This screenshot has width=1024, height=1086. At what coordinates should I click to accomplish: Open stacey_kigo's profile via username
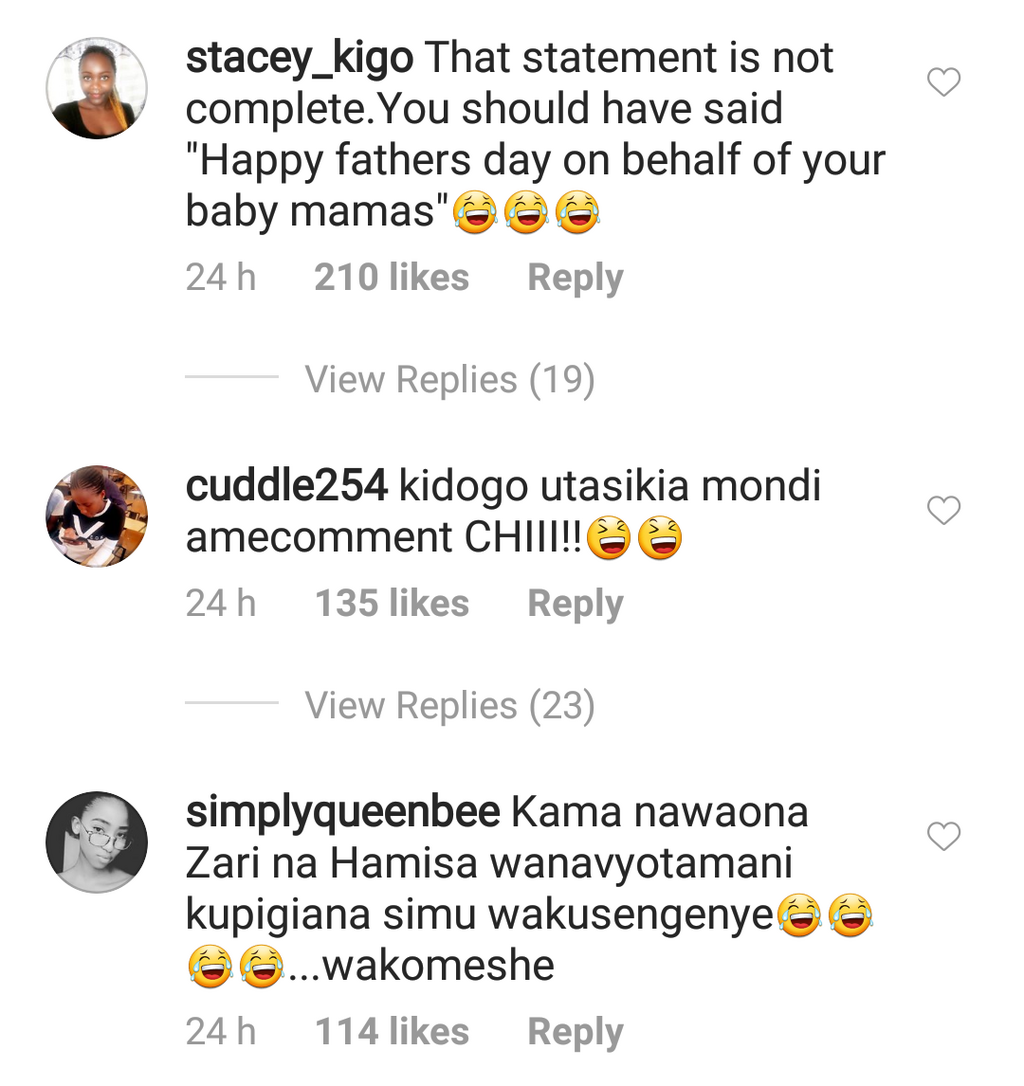point(297,57)
